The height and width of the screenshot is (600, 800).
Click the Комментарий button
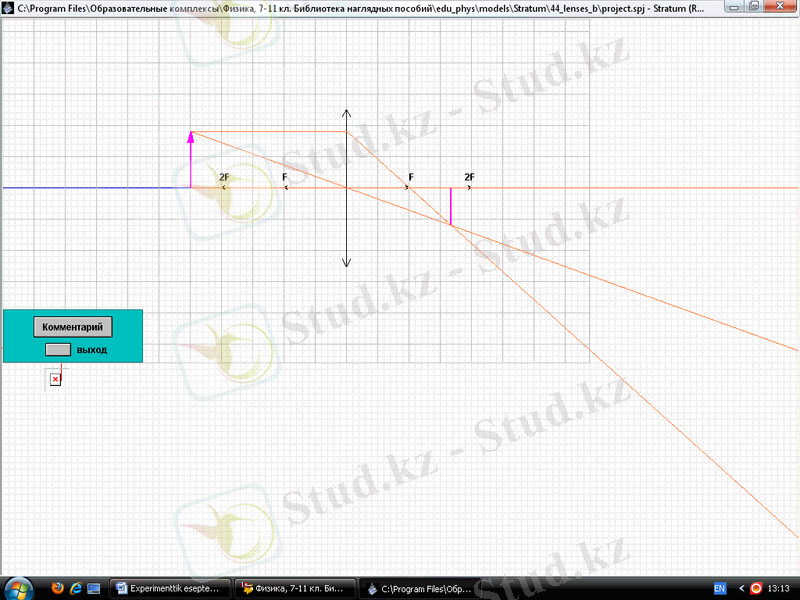(73, 327)
